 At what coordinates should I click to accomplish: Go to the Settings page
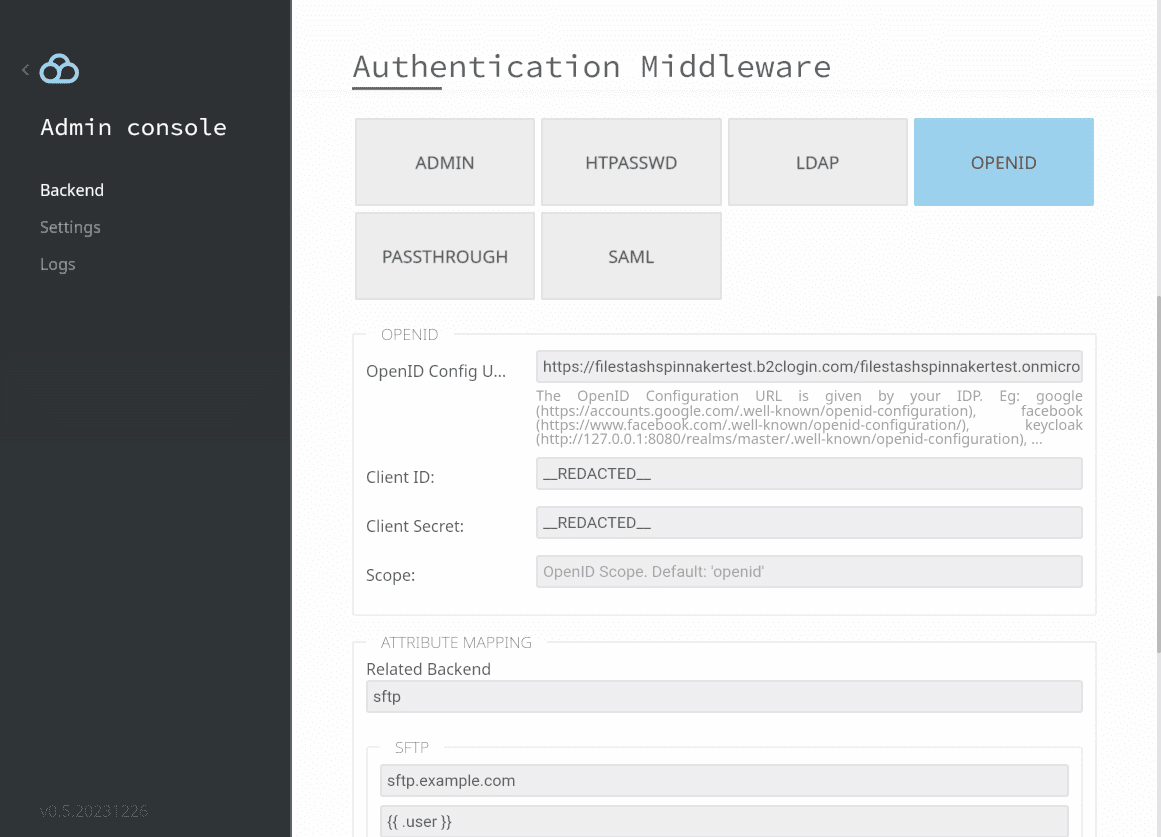(70, 227)
